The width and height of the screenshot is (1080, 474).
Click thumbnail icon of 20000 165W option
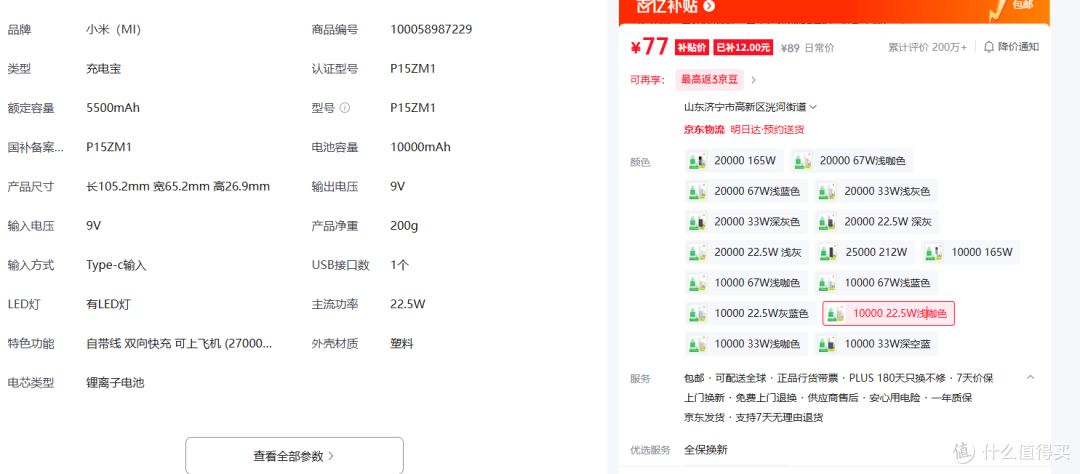click(698, 161)
